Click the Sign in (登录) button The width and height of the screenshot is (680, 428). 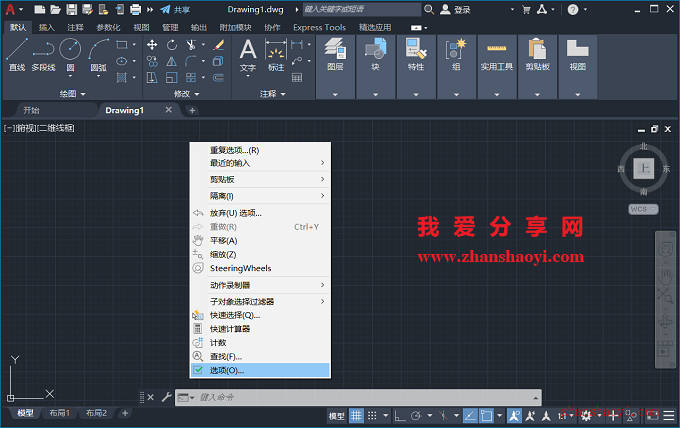(x=455, y=10)
